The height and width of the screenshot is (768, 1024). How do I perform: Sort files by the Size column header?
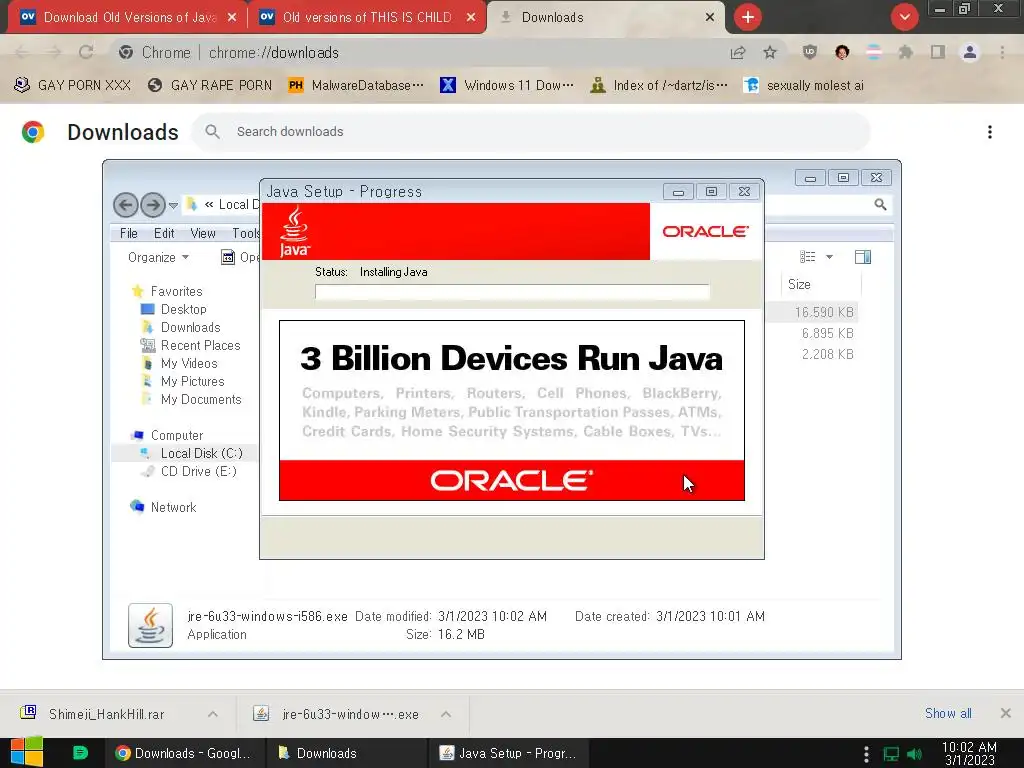click(820, 284)
